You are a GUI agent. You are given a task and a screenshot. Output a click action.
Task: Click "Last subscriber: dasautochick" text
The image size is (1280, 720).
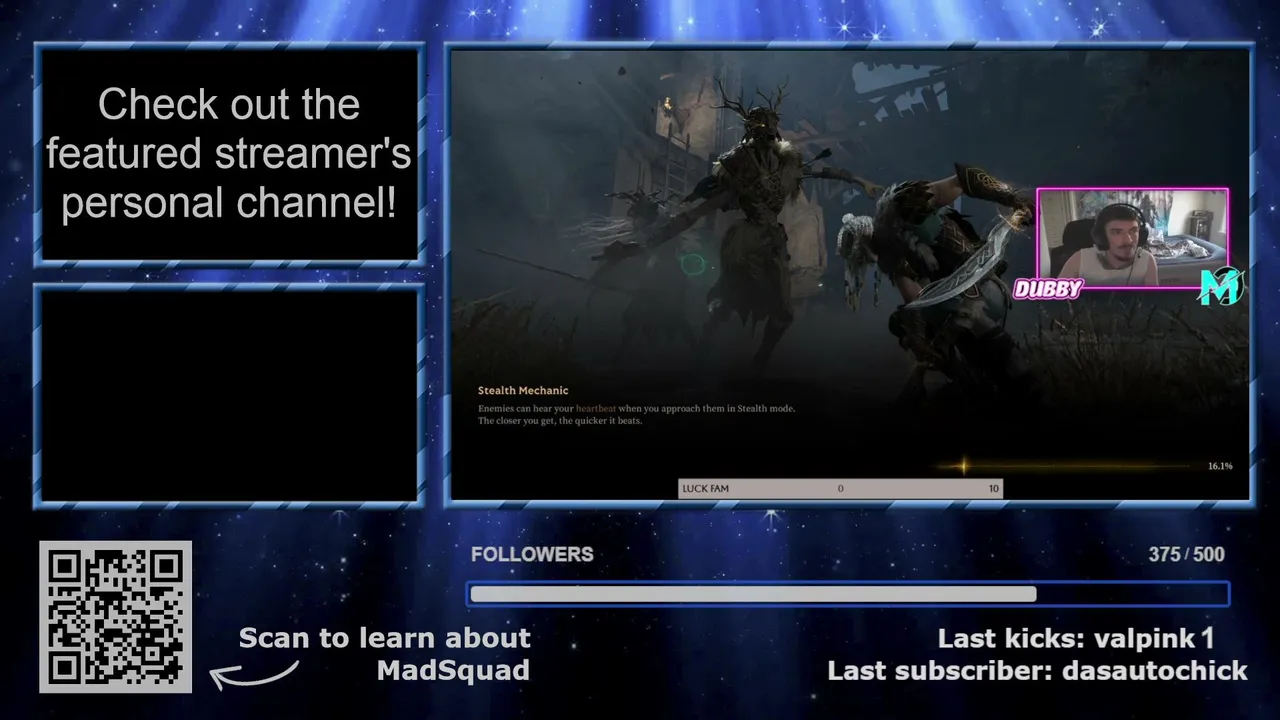click(1037, 670)
